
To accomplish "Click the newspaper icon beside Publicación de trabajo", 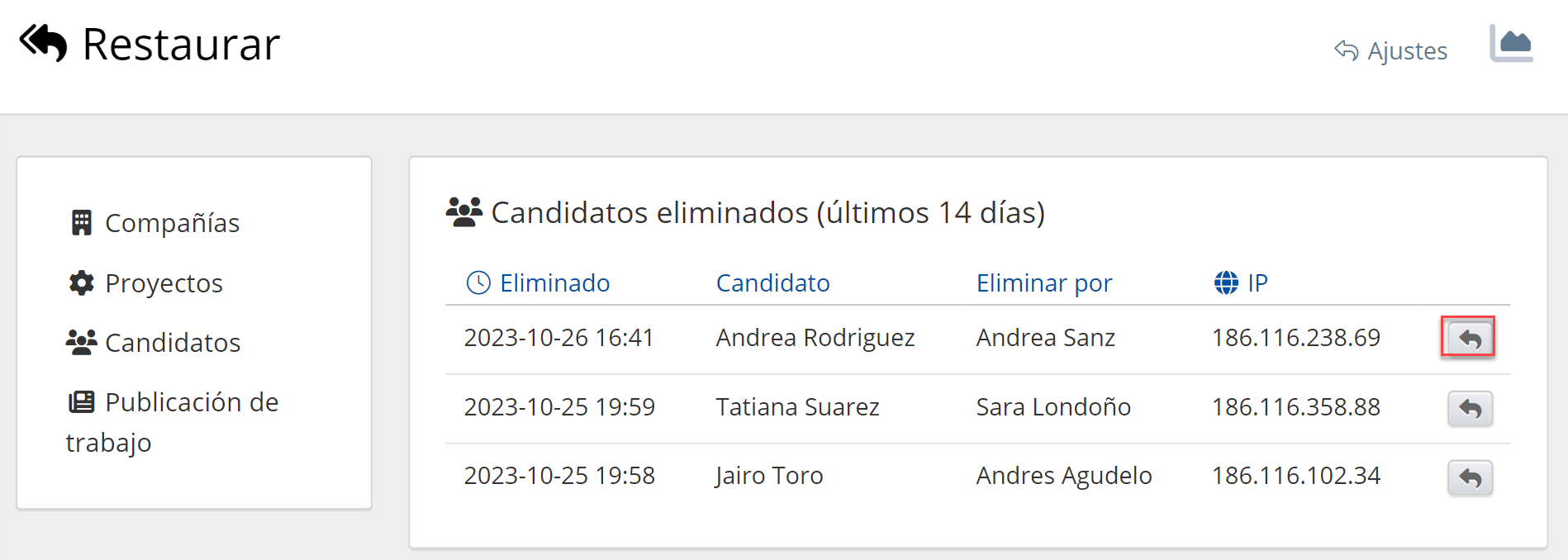I will click(81, 402).
